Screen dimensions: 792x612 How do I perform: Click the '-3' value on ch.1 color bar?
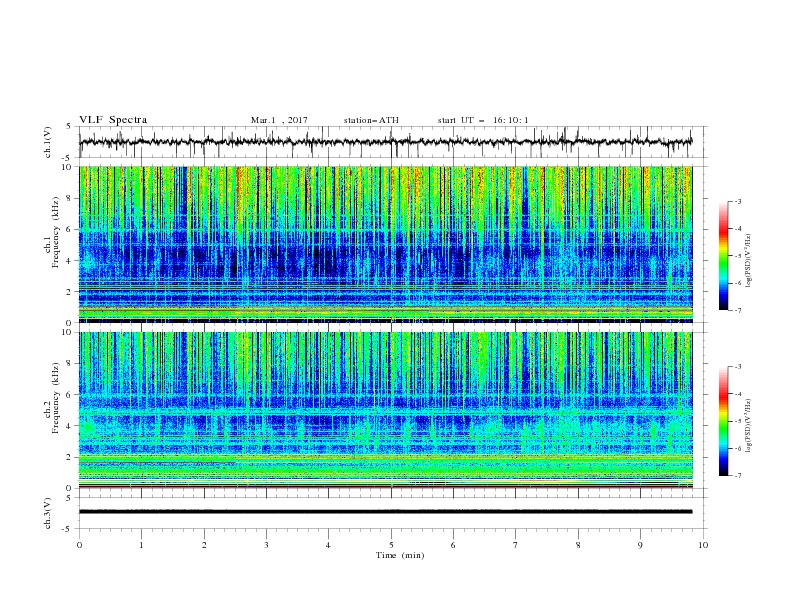(738, 201)
